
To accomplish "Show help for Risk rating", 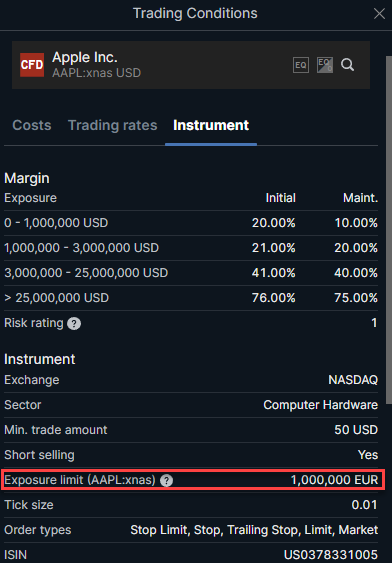I will coord(74,324).
